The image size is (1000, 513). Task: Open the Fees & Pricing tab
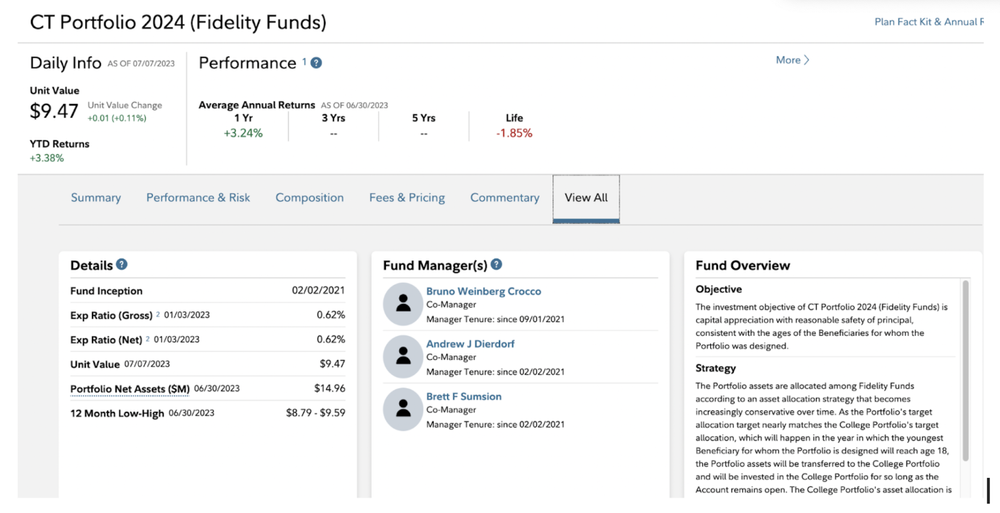[407, 198]
